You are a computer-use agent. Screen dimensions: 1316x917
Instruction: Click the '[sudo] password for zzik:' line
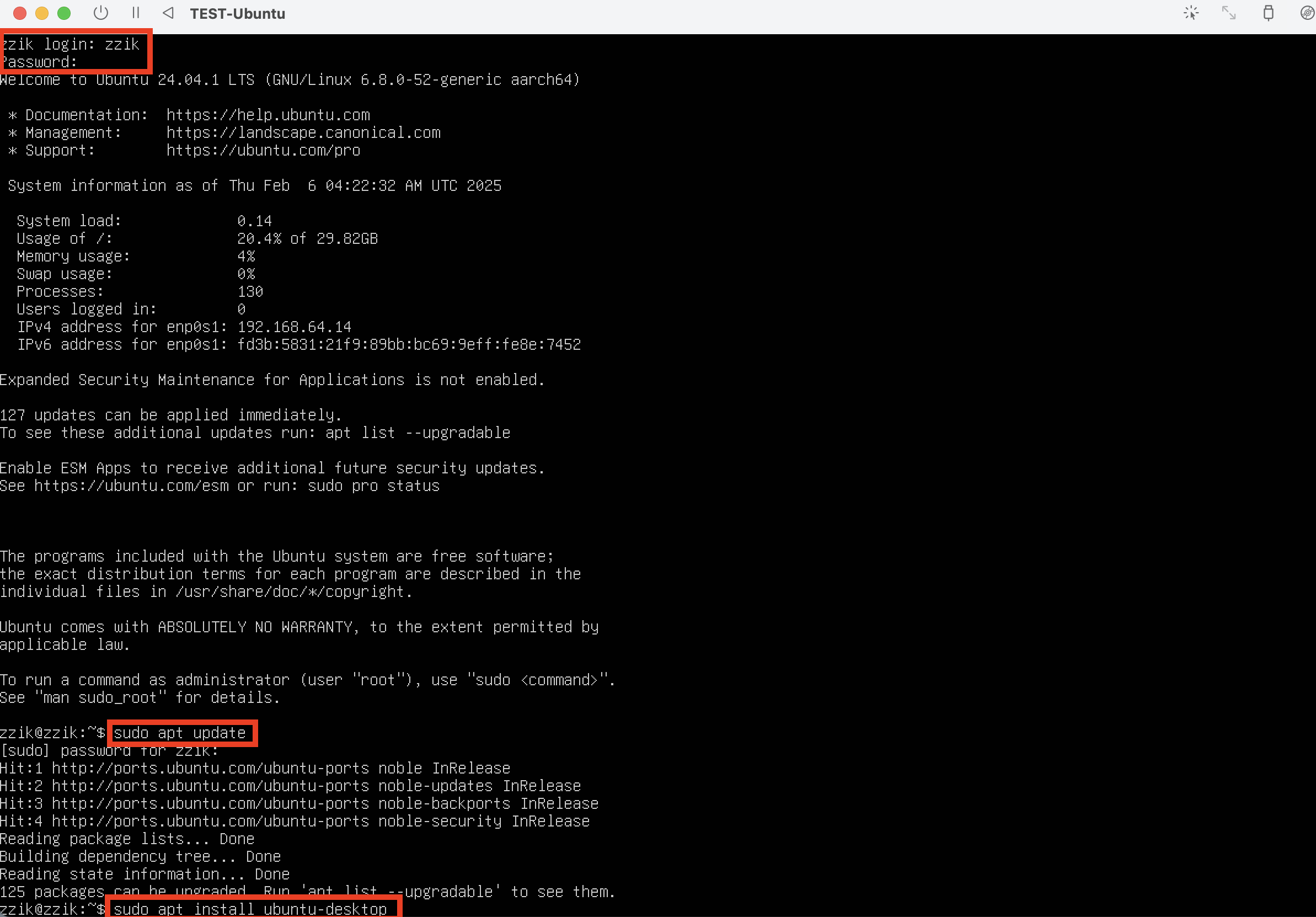[109, 751]
